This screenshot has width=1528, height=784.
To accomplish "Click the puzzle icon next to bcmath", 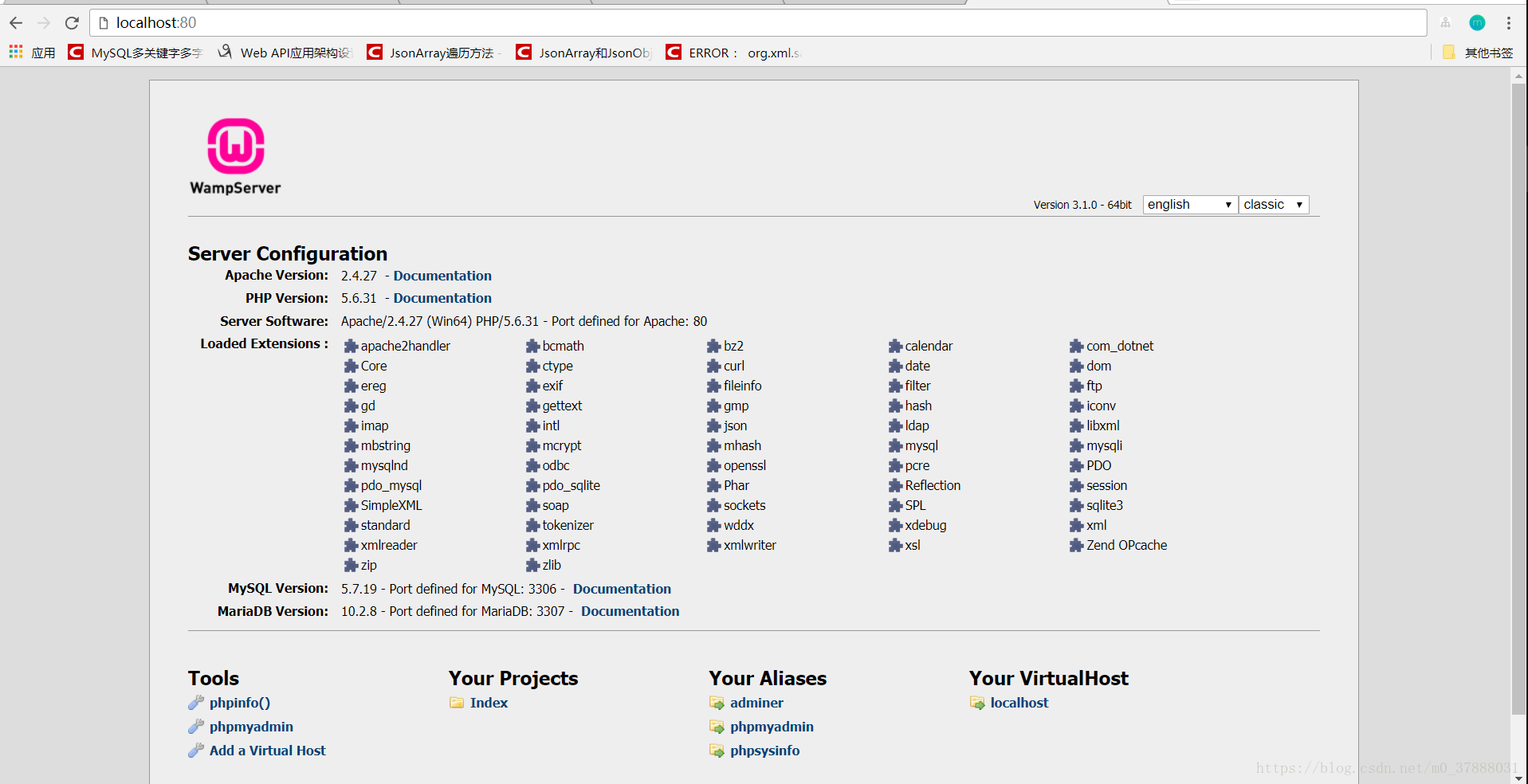I will 532,346.
